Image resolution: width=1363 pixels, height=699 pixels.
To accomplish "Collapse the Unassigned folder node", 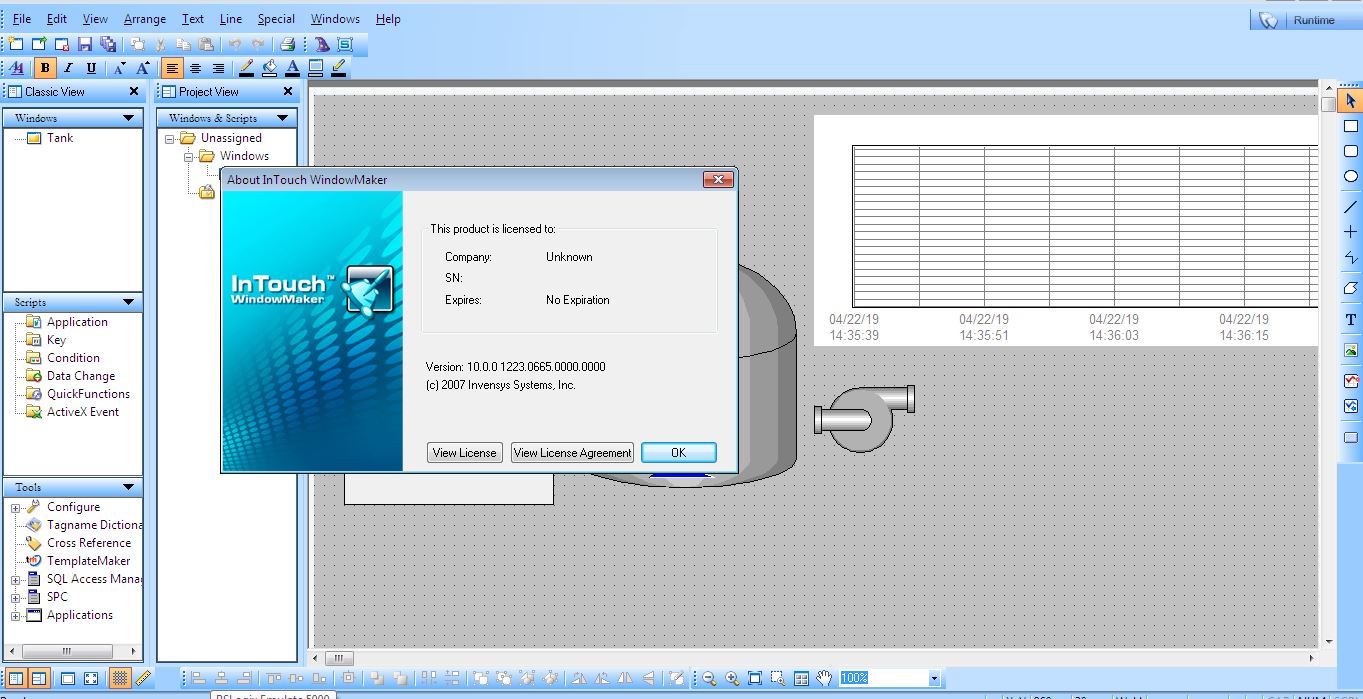I will tap(170, 138).
